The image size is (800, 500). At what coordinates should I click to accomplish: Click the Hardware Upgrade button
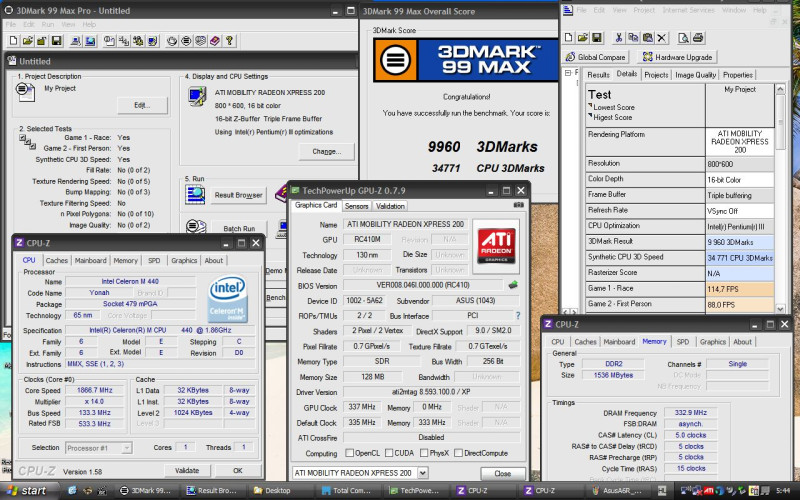[x=678, y=57]
